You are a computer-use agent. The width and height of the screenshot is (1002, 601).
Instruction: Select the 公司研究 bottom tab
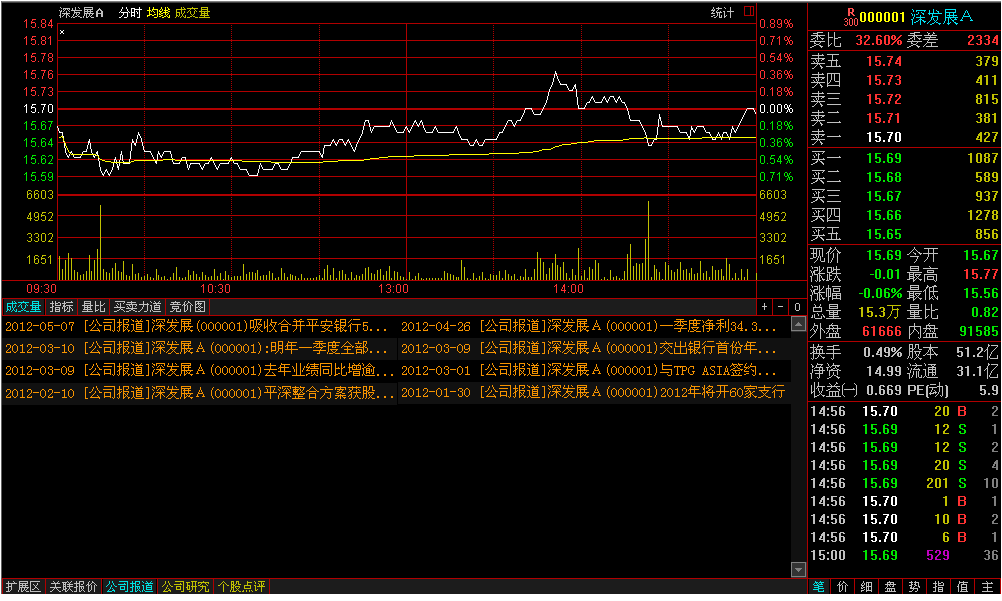coord(185,586)
